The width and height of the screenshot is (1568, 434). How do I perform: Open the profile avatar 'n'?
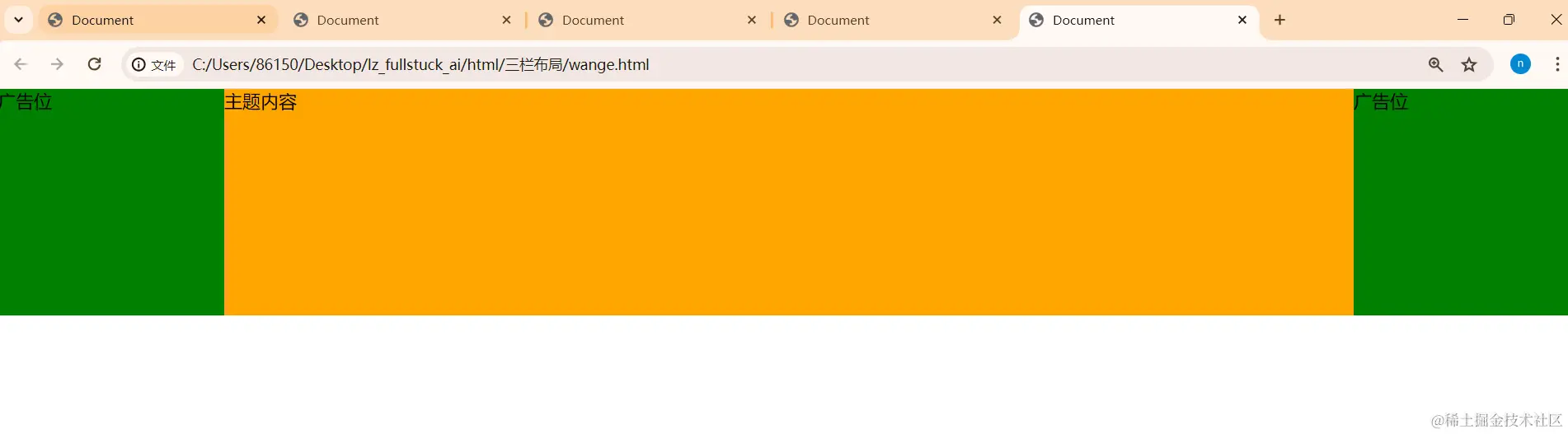(1520, 64)
